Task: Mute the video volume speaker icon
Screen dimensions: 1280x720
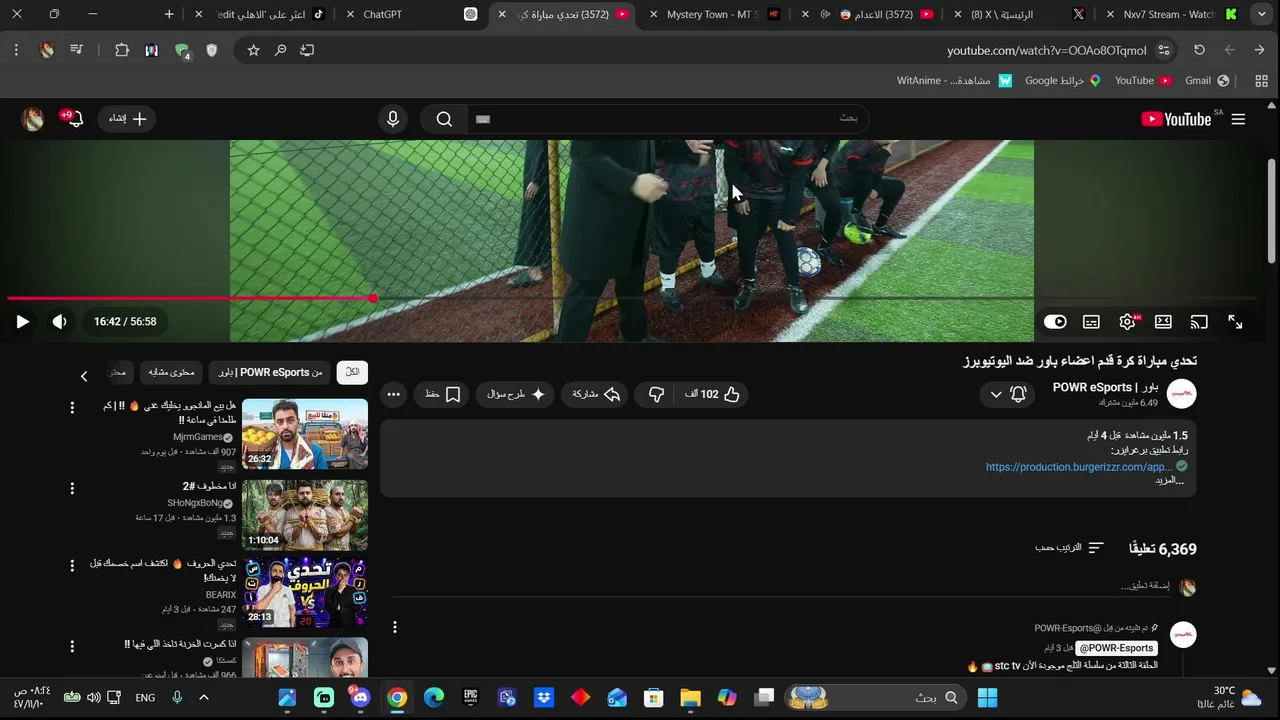Action: click(60, 322)
